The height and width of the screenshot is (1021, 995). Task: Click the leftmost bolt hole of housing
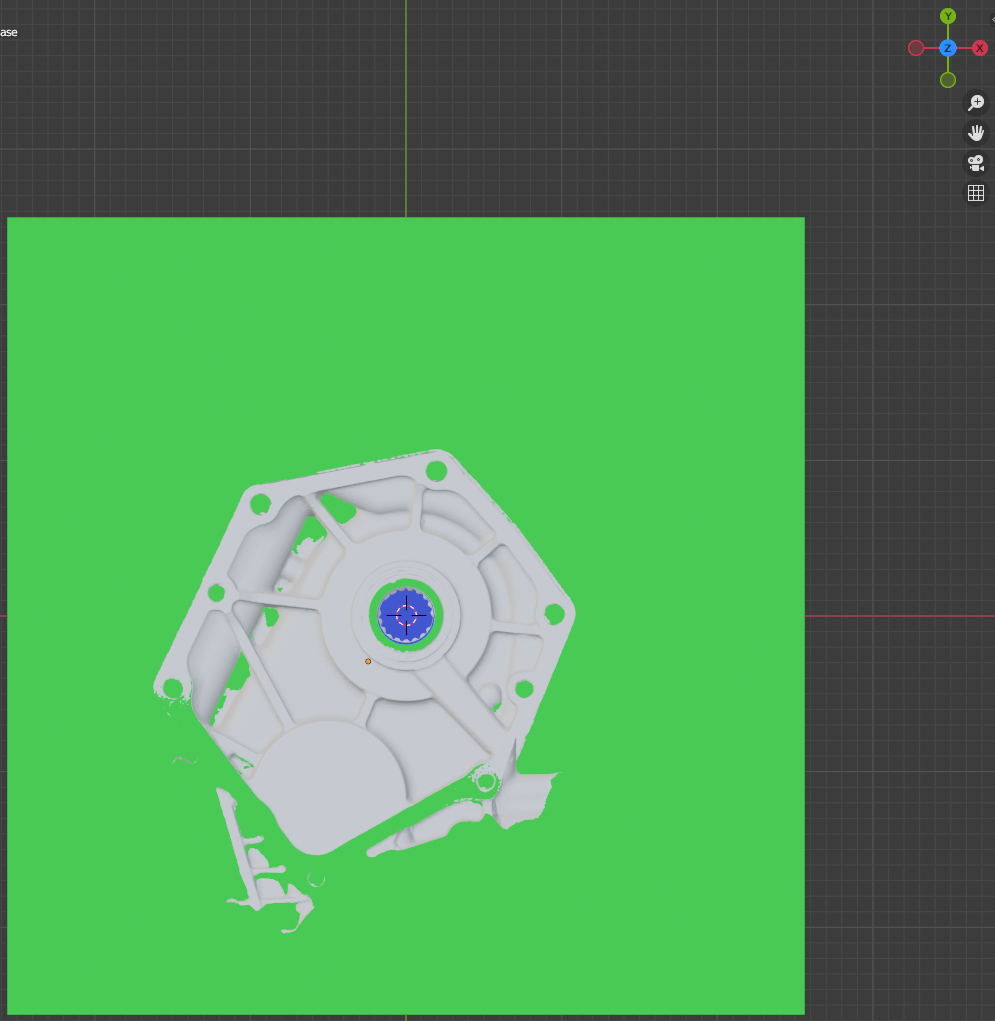(173, 688)
